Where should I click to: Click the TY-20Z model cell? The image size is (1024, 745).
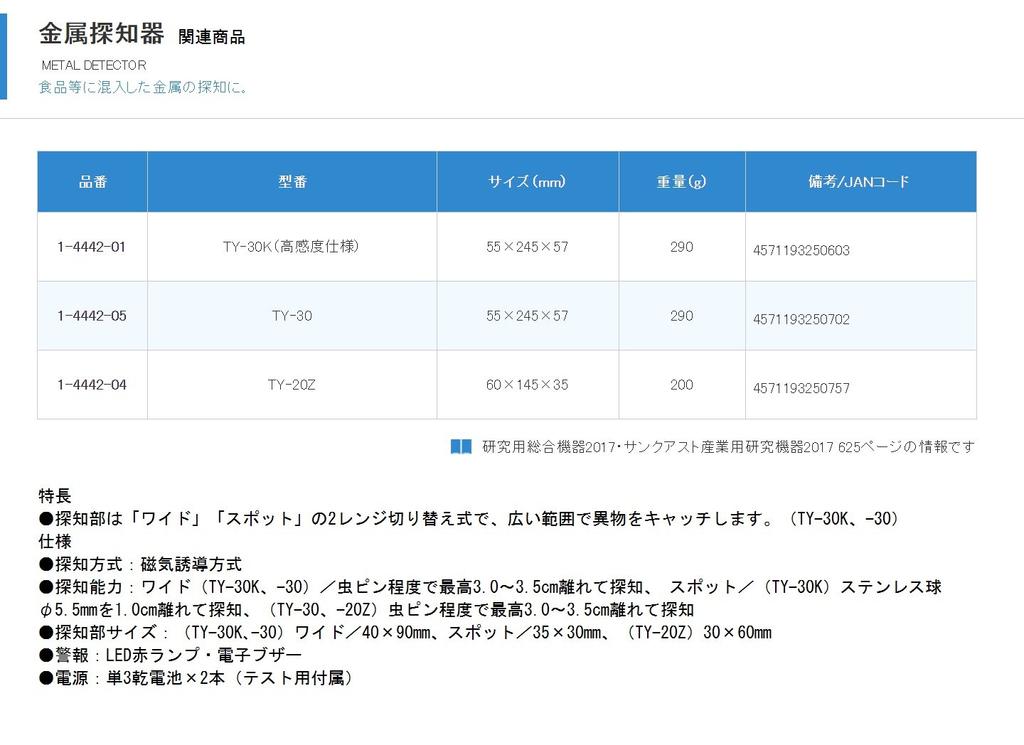point(291,384)
